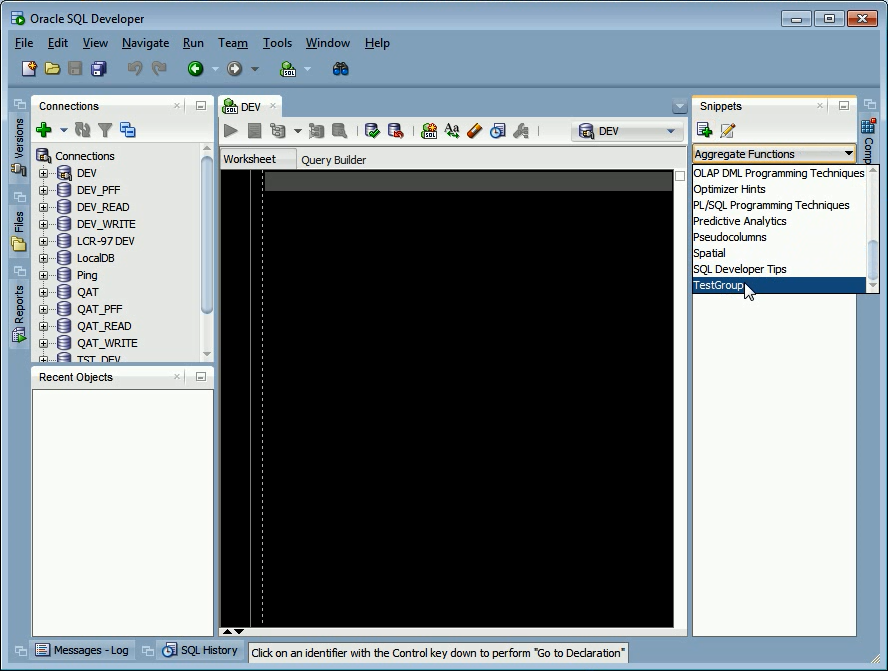Open the Messages - Log panel

click(x=83, y=650)
